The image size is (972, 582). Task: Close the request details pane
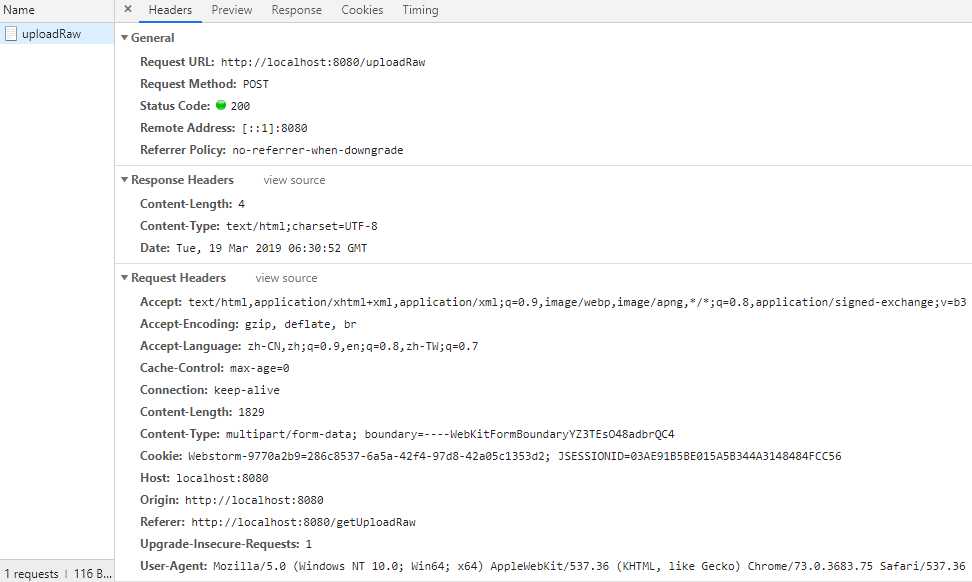[128, 9]
